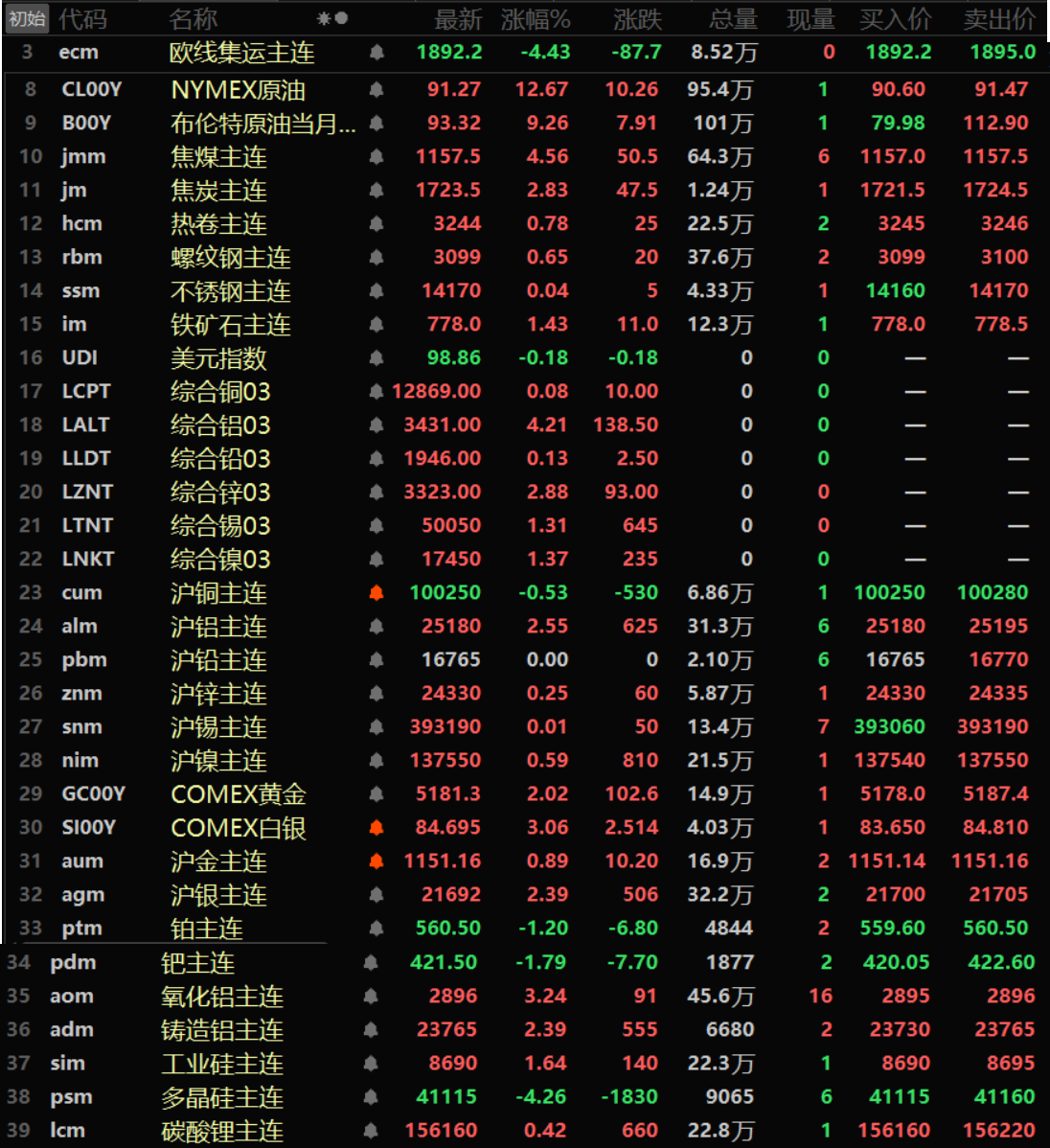
Task: Open the COMEX黄金 contract name
Action: point(238,794)
